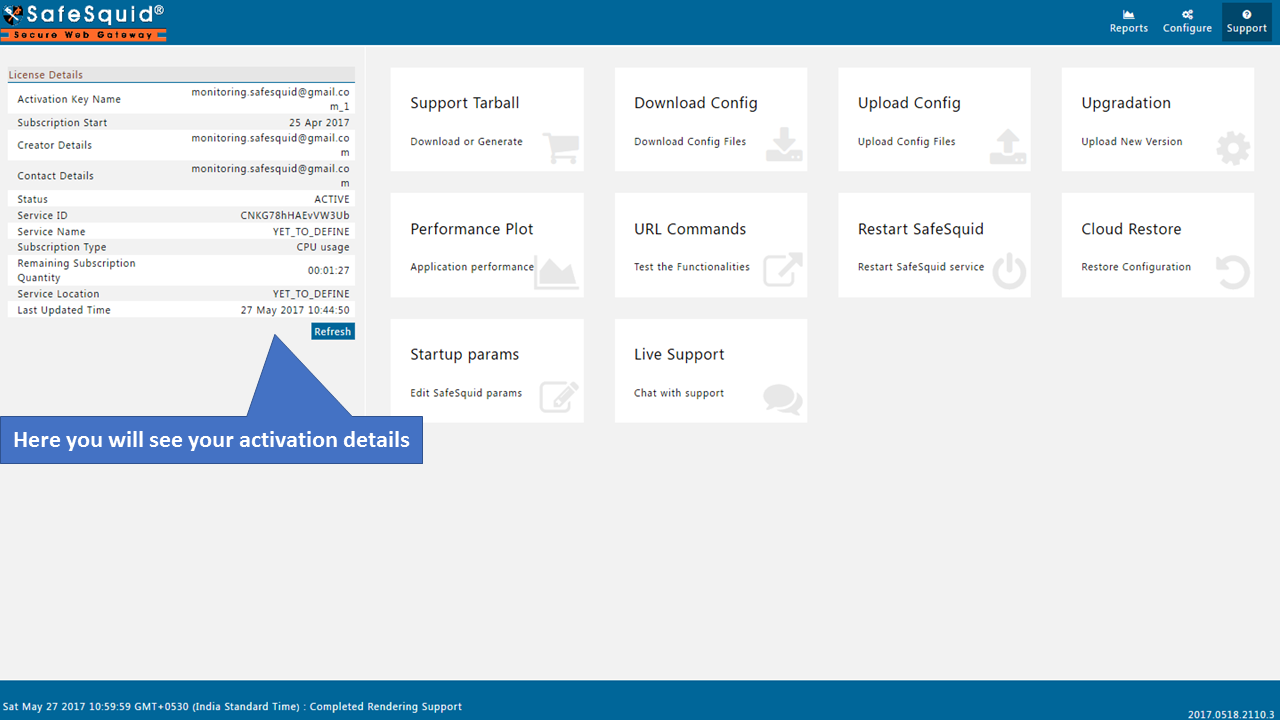The image size is (1280, 720).
Task: Click the SafeSquid logo
Action: pos(84,21)
